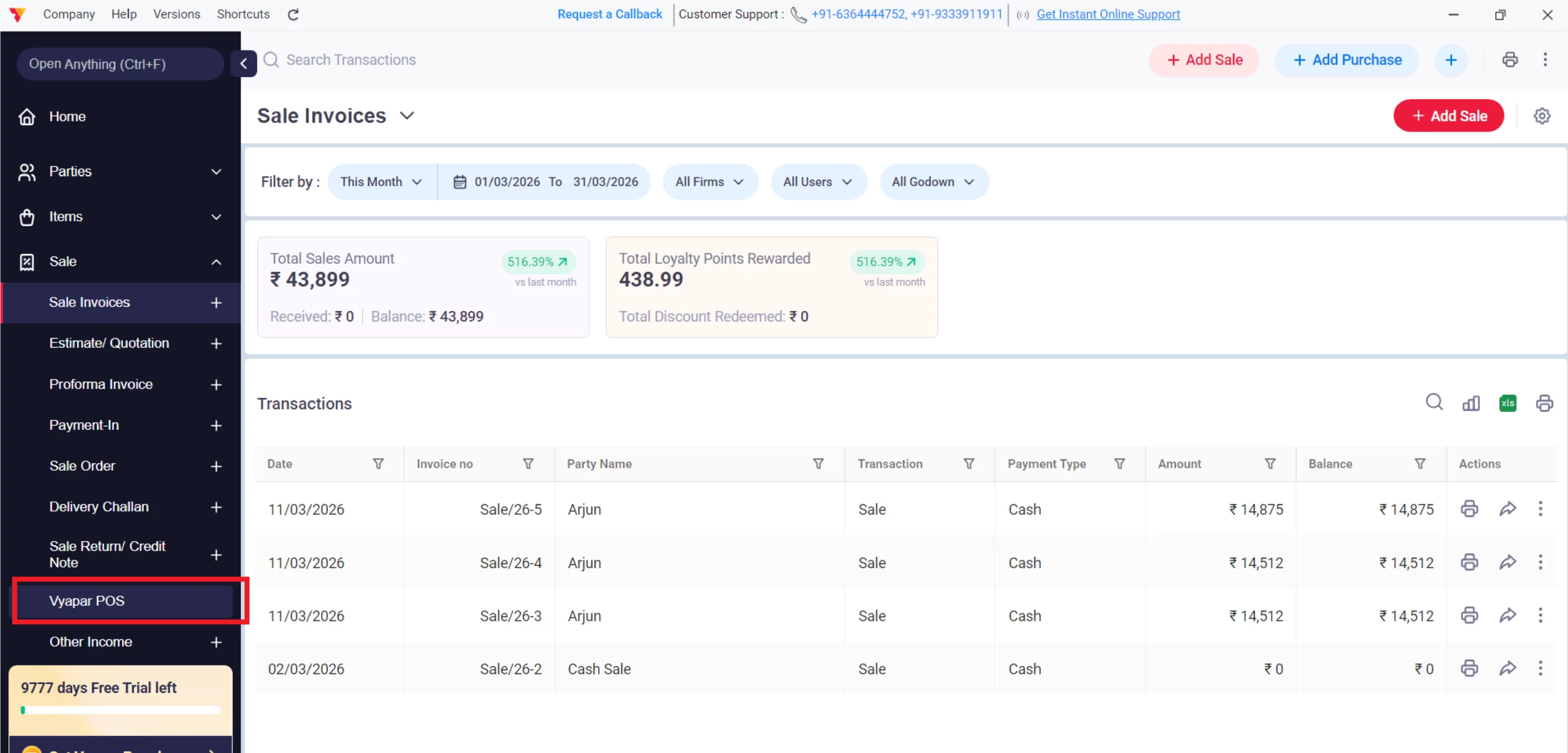Filter by Invoice no column

point(528,464)
